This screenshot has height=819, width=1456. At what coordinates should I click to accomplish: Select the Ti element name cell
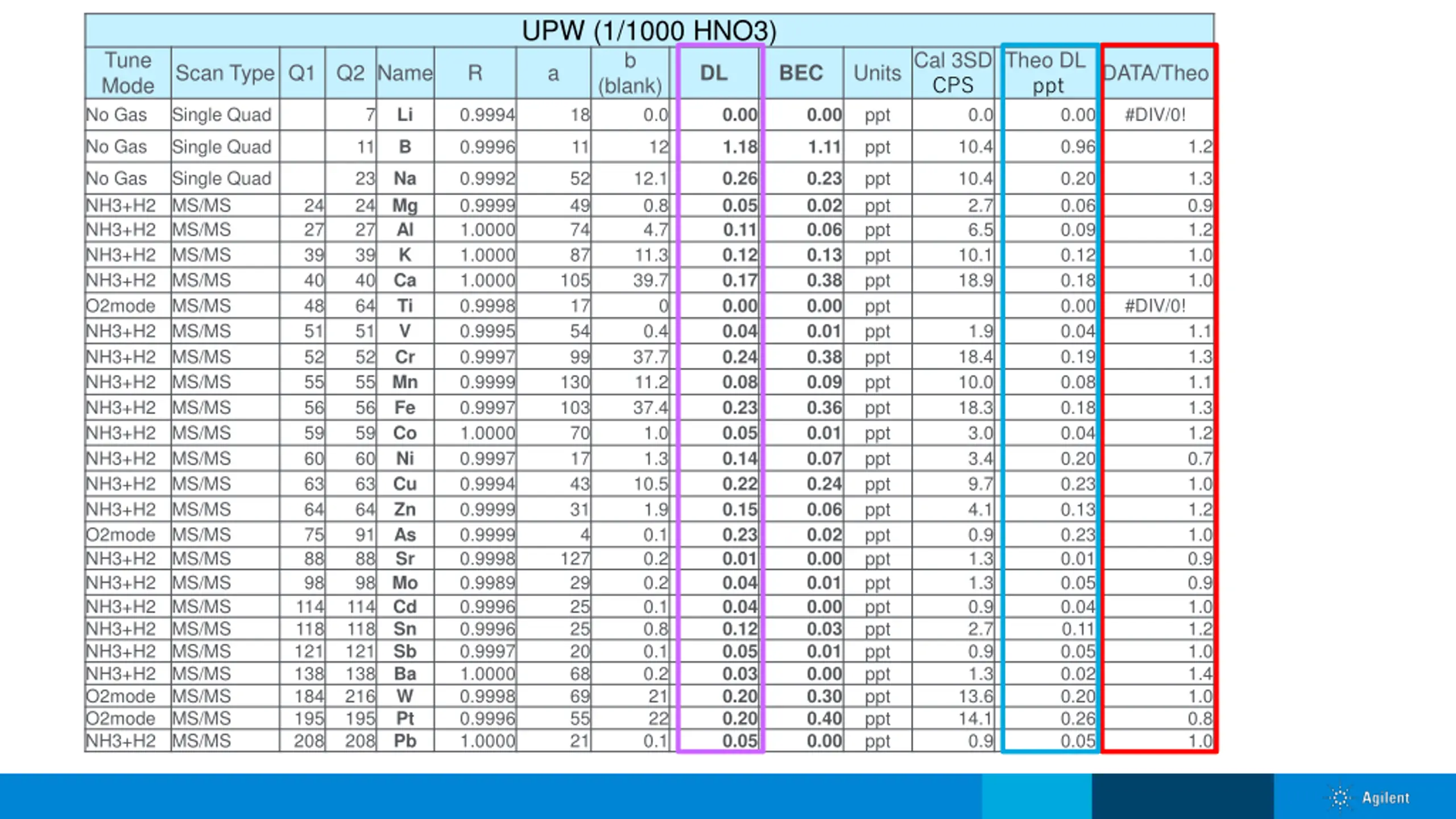click(x=405, y=306)
